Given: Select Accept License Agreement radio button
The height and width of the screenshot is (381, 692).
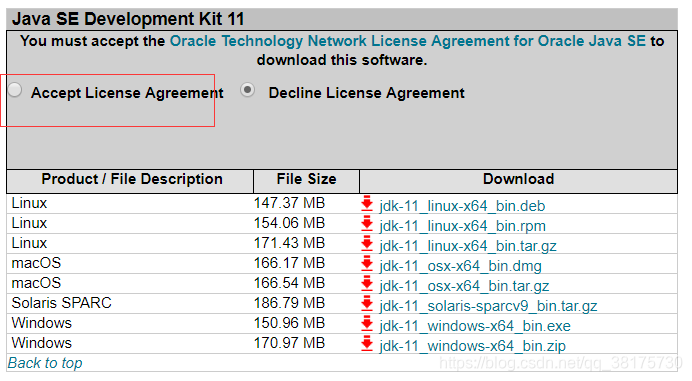Looking at the screenshot, I should (15, 90).
